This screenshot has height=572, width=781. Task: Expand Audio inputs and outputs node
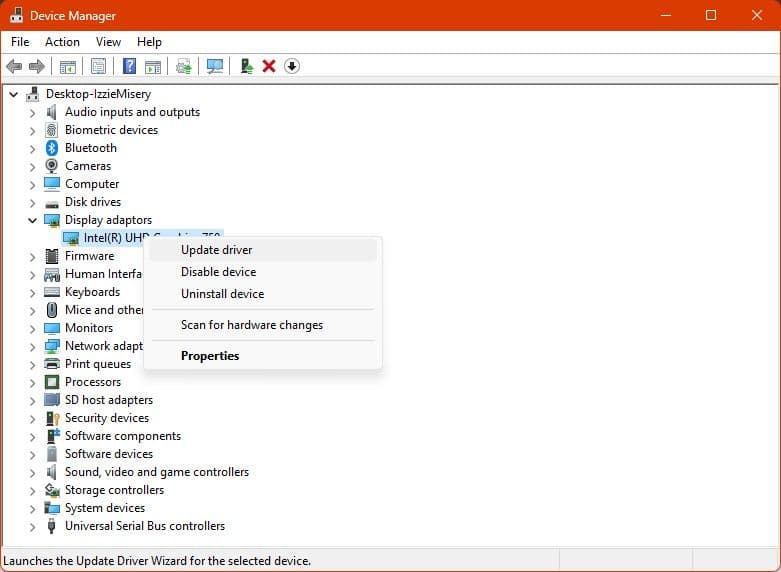(32, 112)
